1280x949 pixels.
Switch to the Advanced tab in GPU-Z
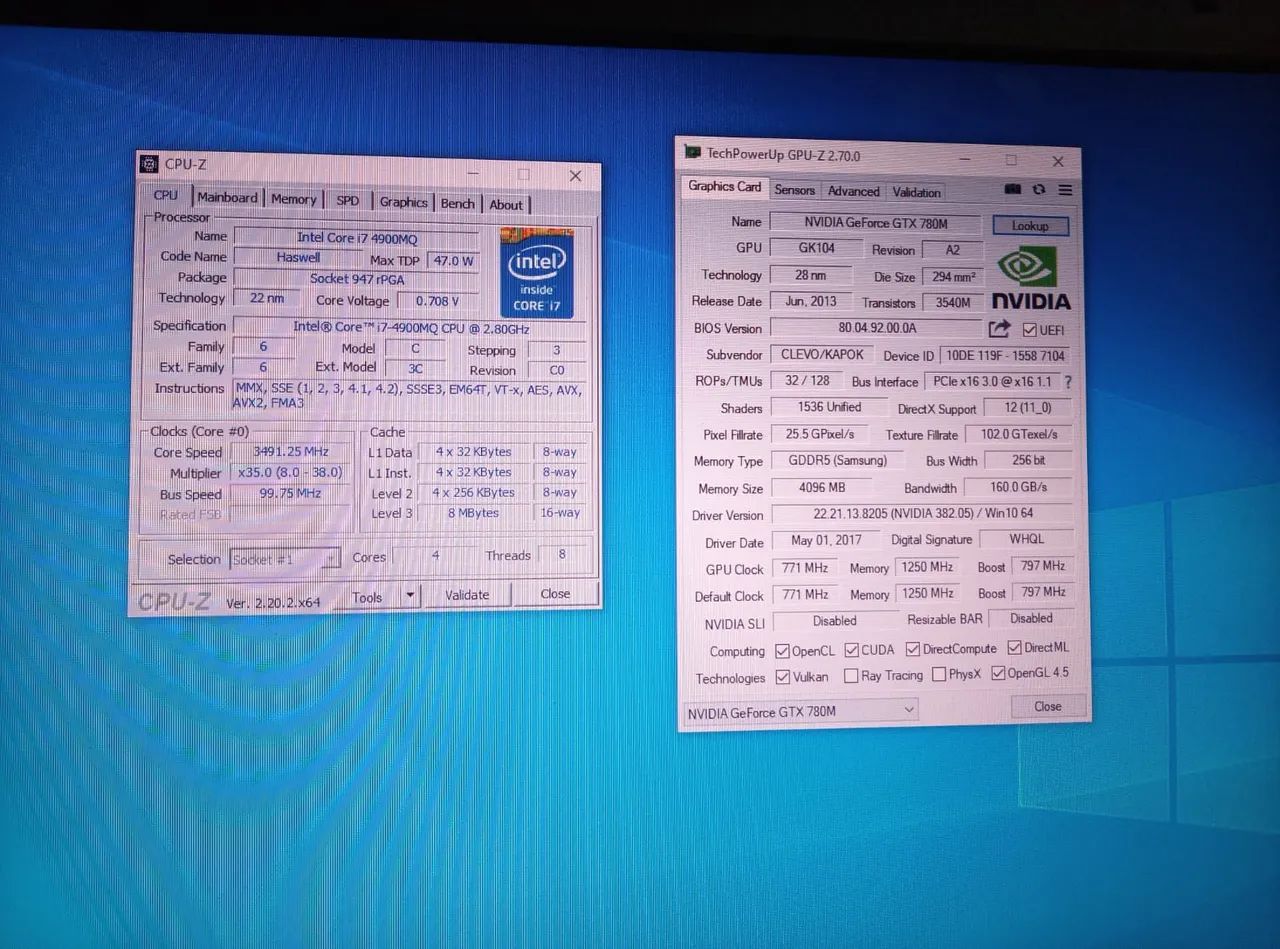pos(853,191)
